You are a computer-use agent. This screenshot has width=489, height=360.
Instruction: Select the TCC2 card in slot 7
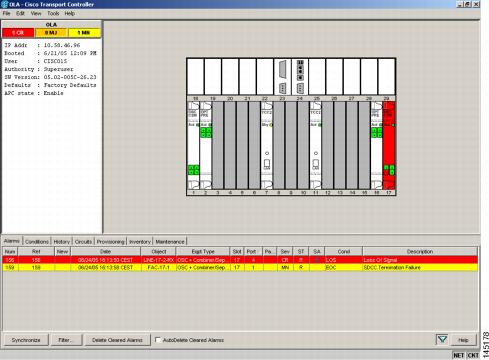tap(267, 146)
